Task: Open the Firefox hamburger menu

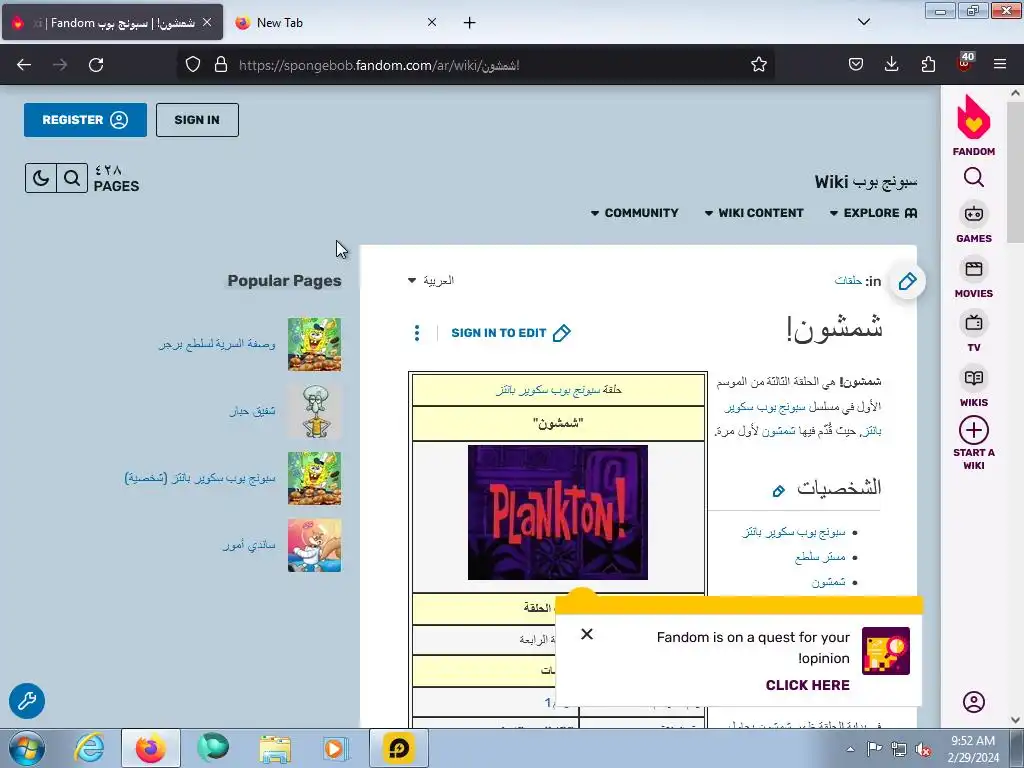Action: pyautogui.click(x=1000, y=65)
